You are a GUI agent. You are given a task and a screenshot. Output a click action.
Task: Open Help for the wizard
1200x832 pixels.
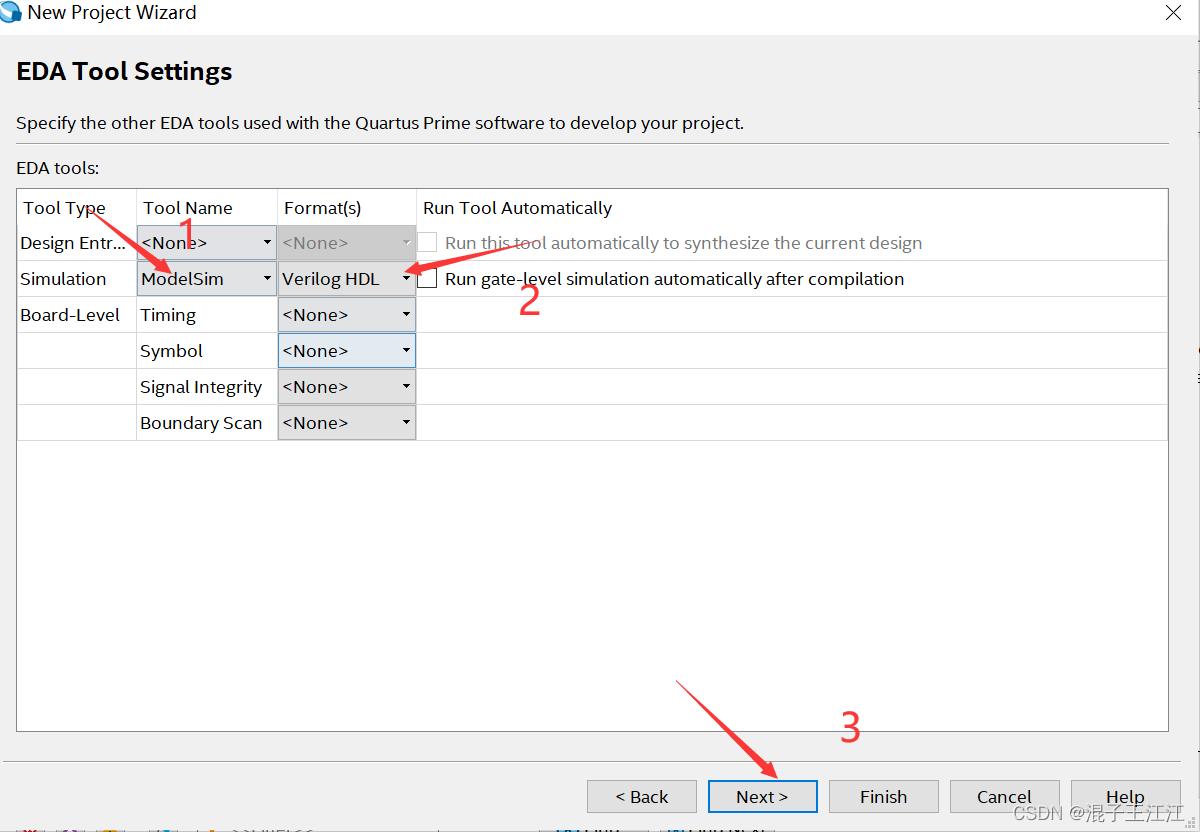[1126, 797]
